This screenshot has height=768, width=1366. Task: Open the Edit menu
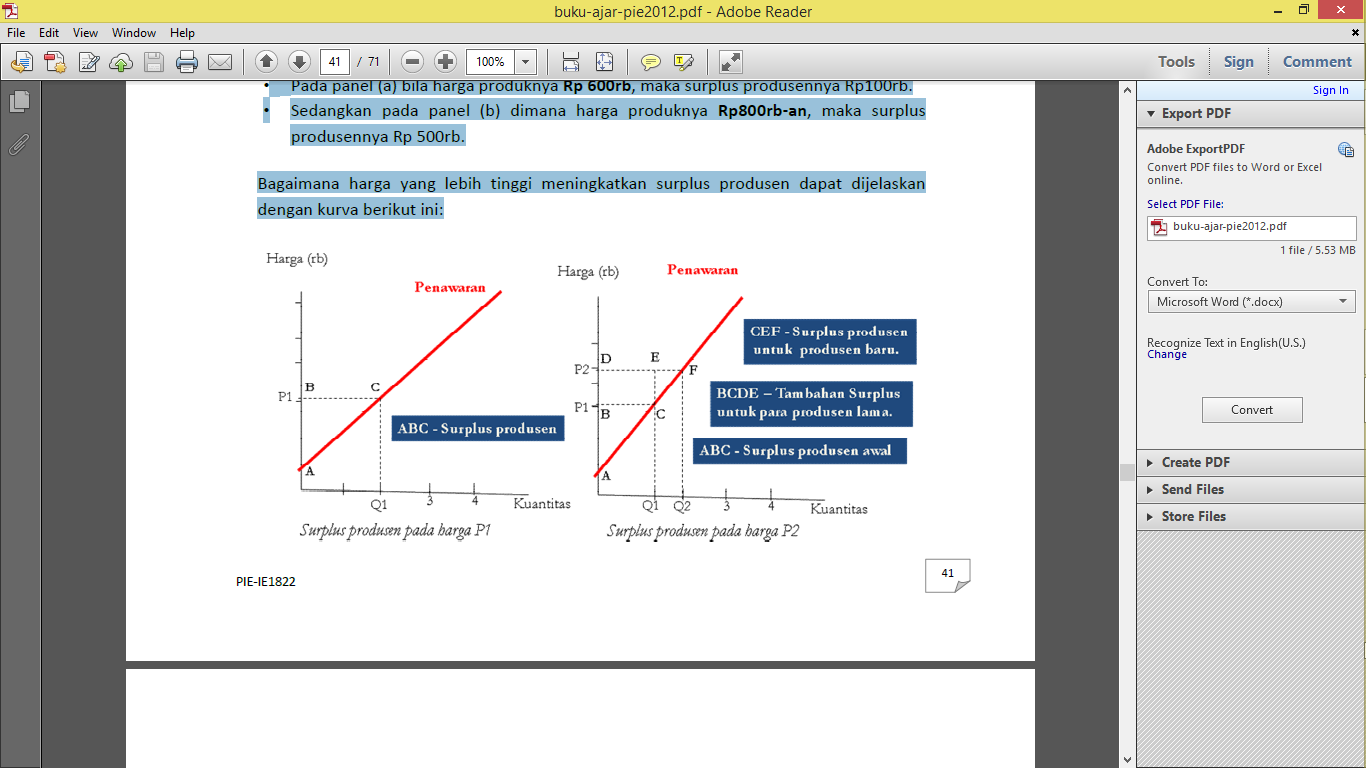(49, 33)
